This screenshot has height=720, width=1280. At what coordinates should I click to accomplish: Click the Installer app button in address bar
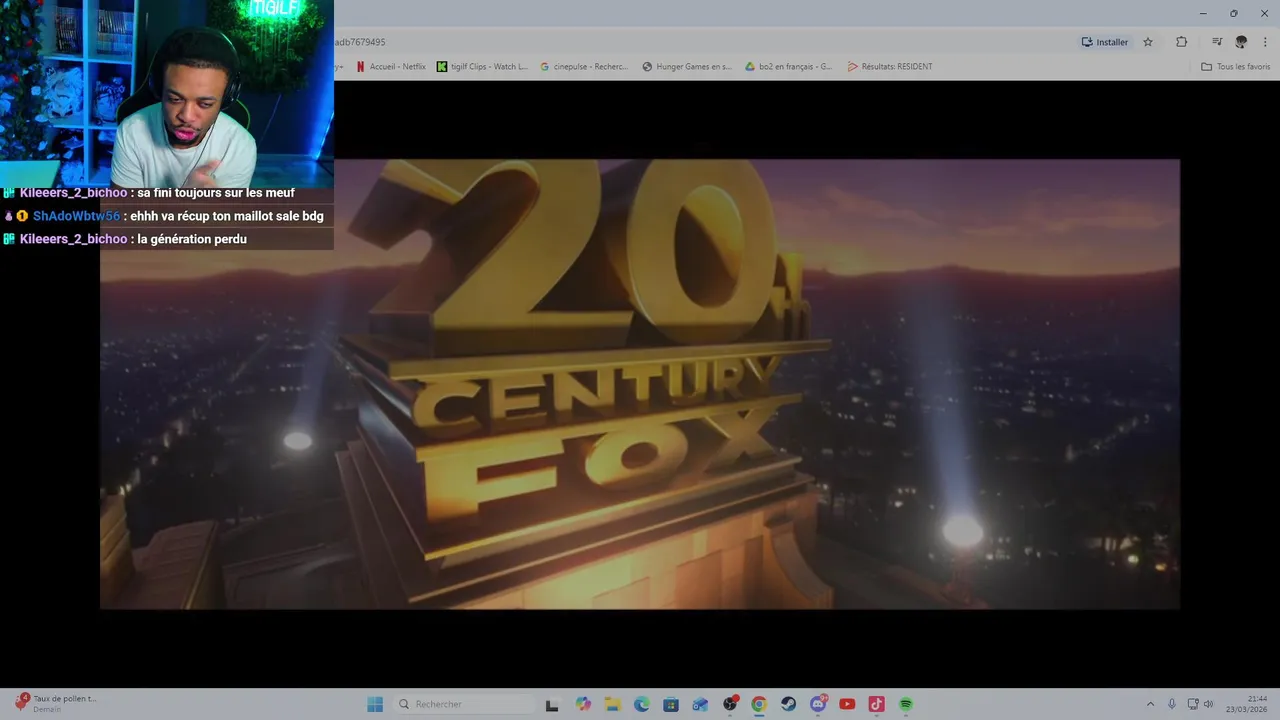[x=1104, y=42]
